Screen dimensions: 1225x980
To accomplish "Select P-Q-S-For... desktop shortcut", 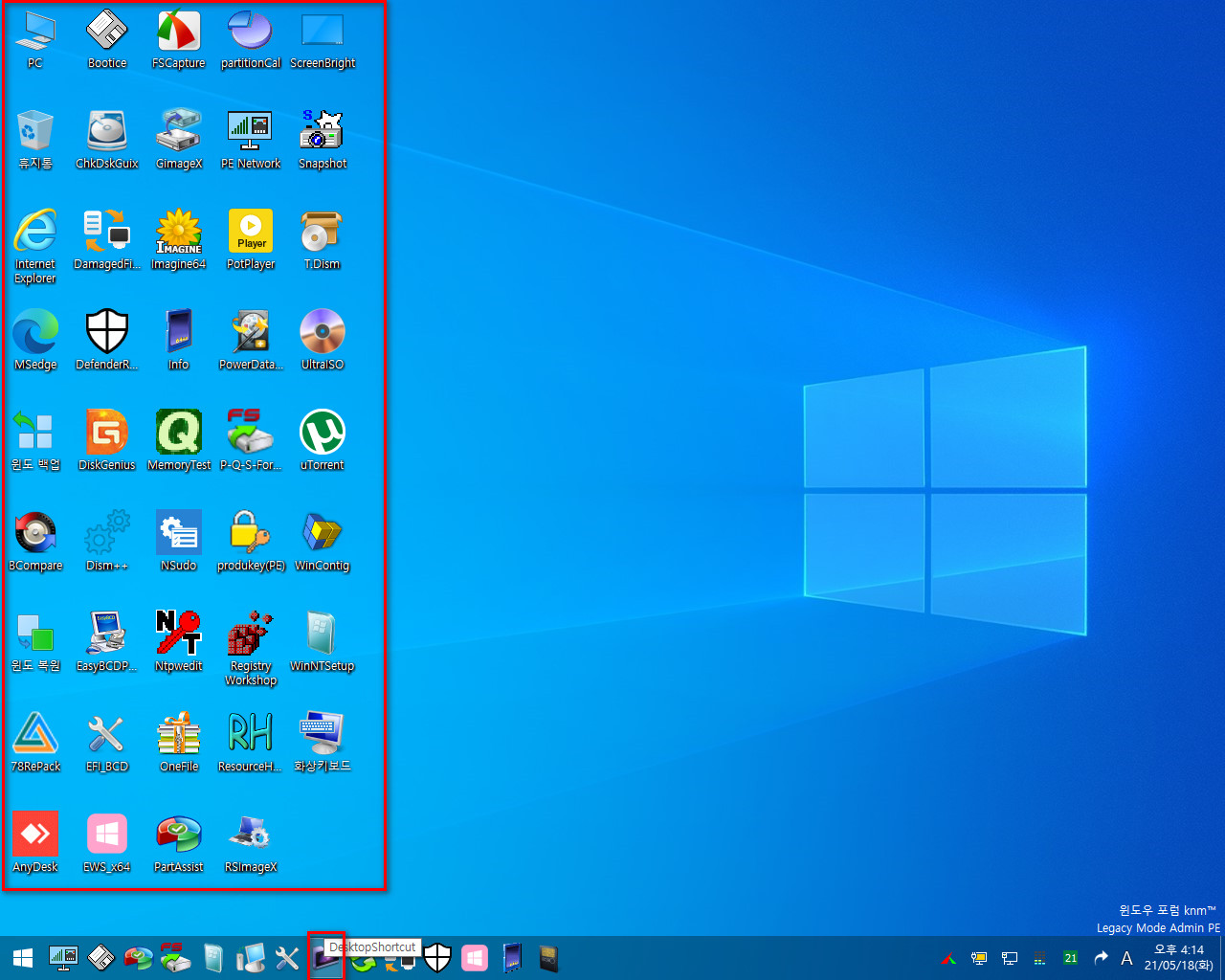I will tap(251, 442).
